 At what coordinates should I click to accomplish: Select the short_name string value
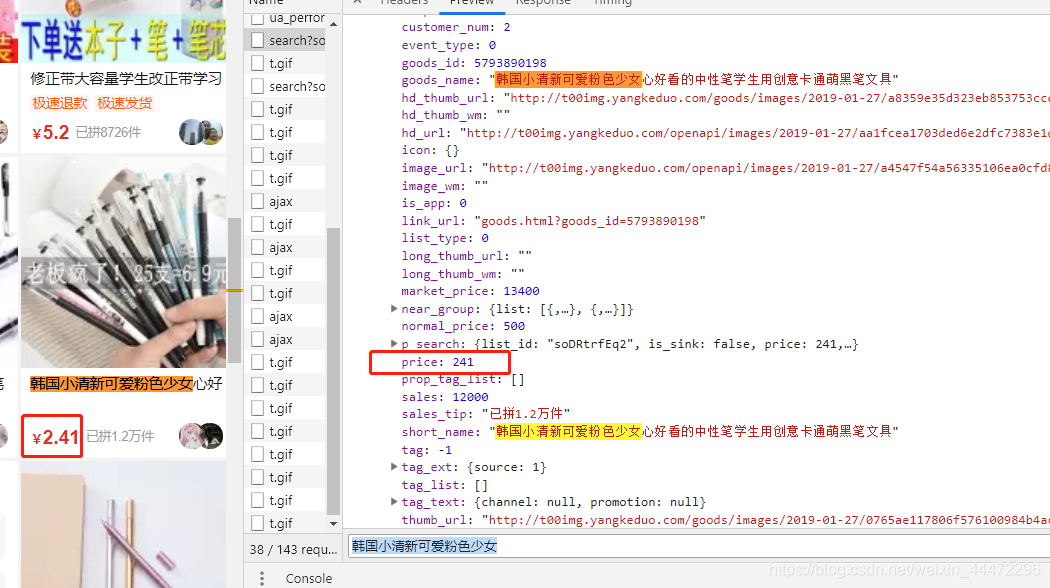pos(694,431)
